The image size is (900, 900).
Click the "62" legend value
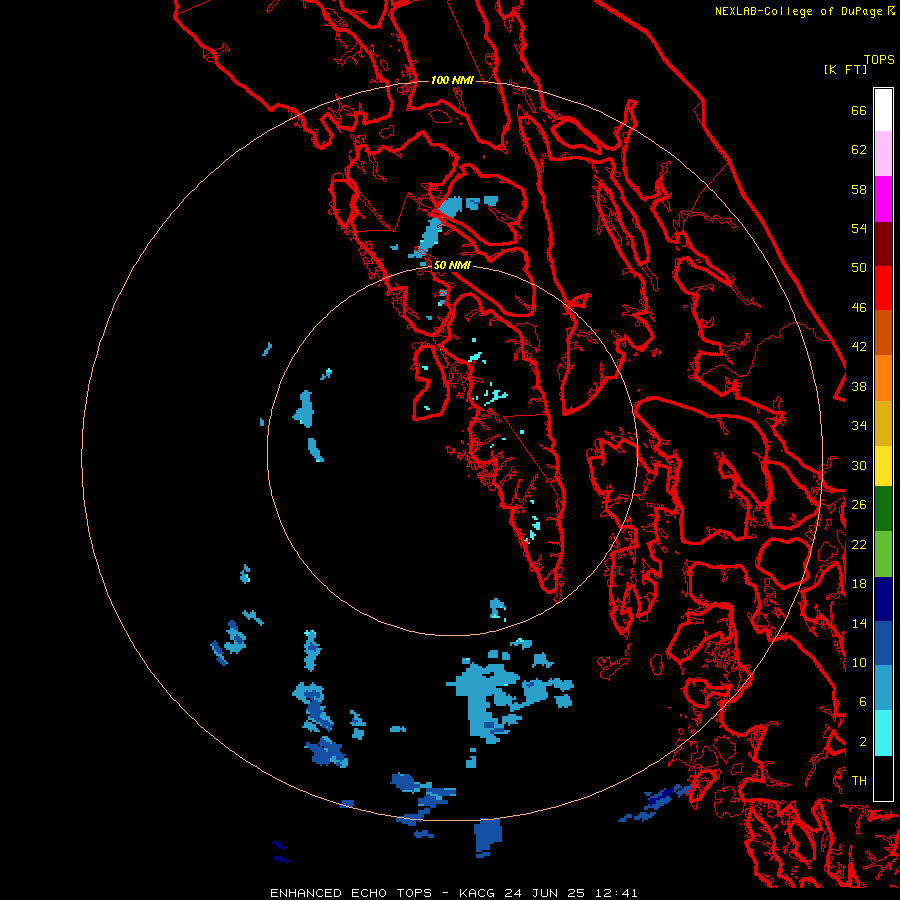(859, 150)
